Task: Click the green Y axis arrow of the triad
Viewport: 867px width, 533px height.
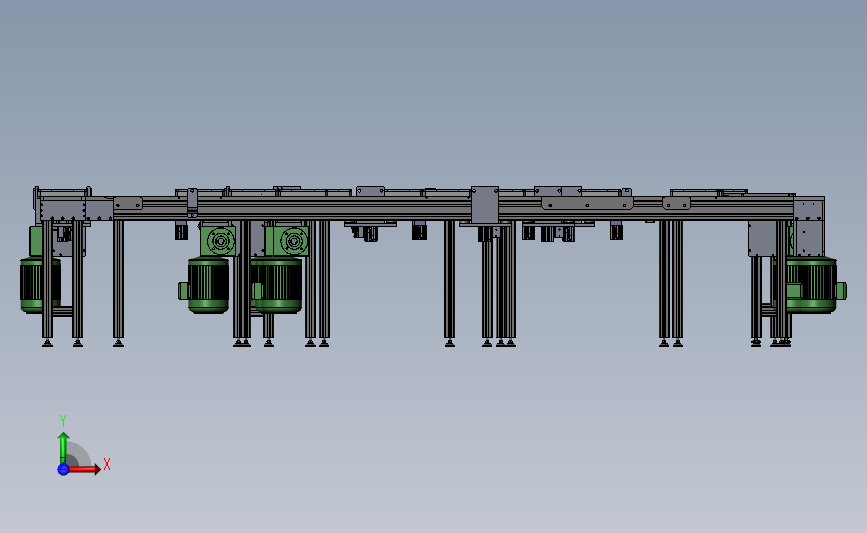Action: point(63,448)
